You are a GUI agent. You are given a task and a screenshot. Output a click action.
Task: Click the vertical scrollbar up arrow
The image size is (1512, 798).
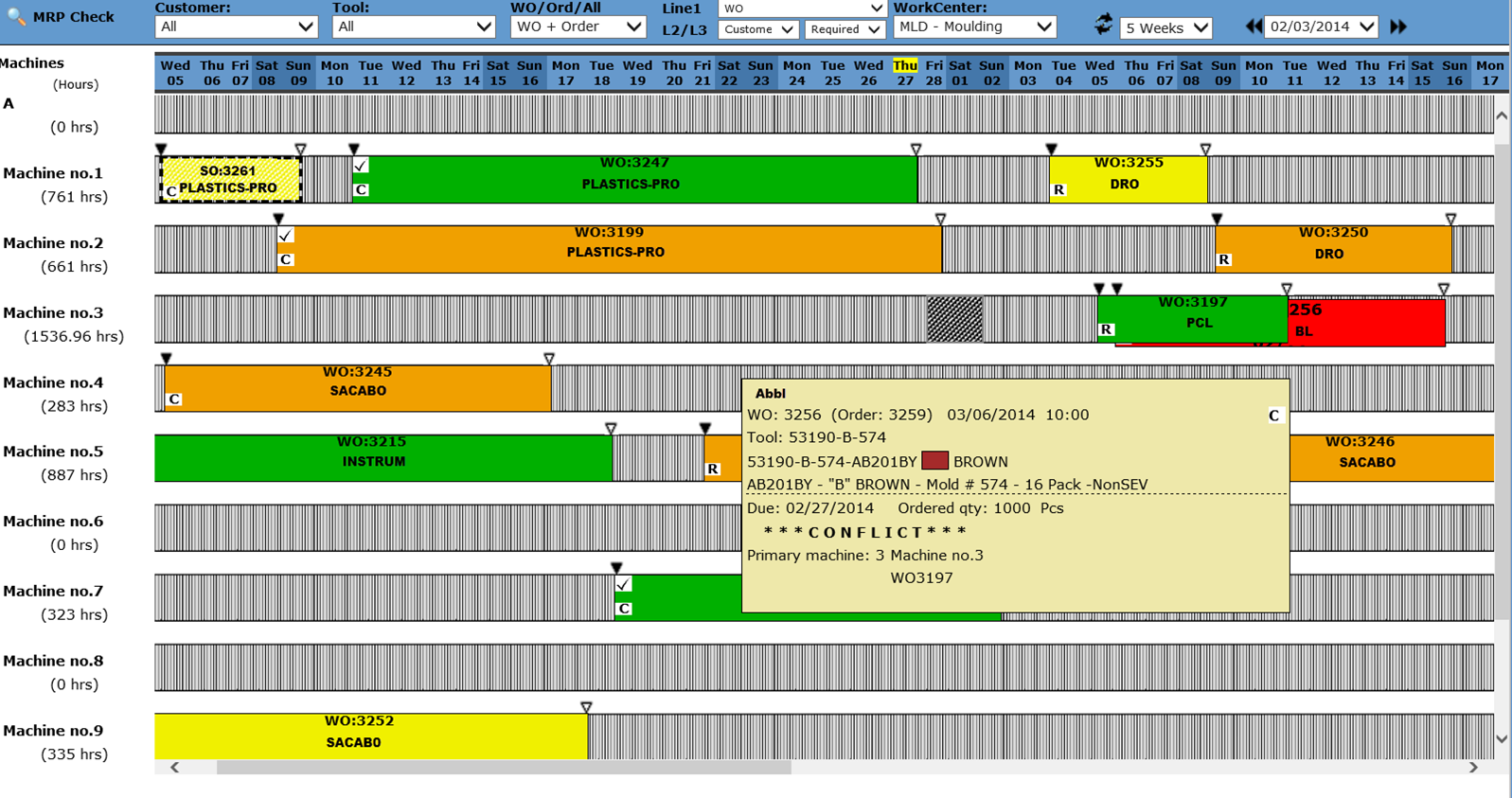click(x=1502, y=115)
